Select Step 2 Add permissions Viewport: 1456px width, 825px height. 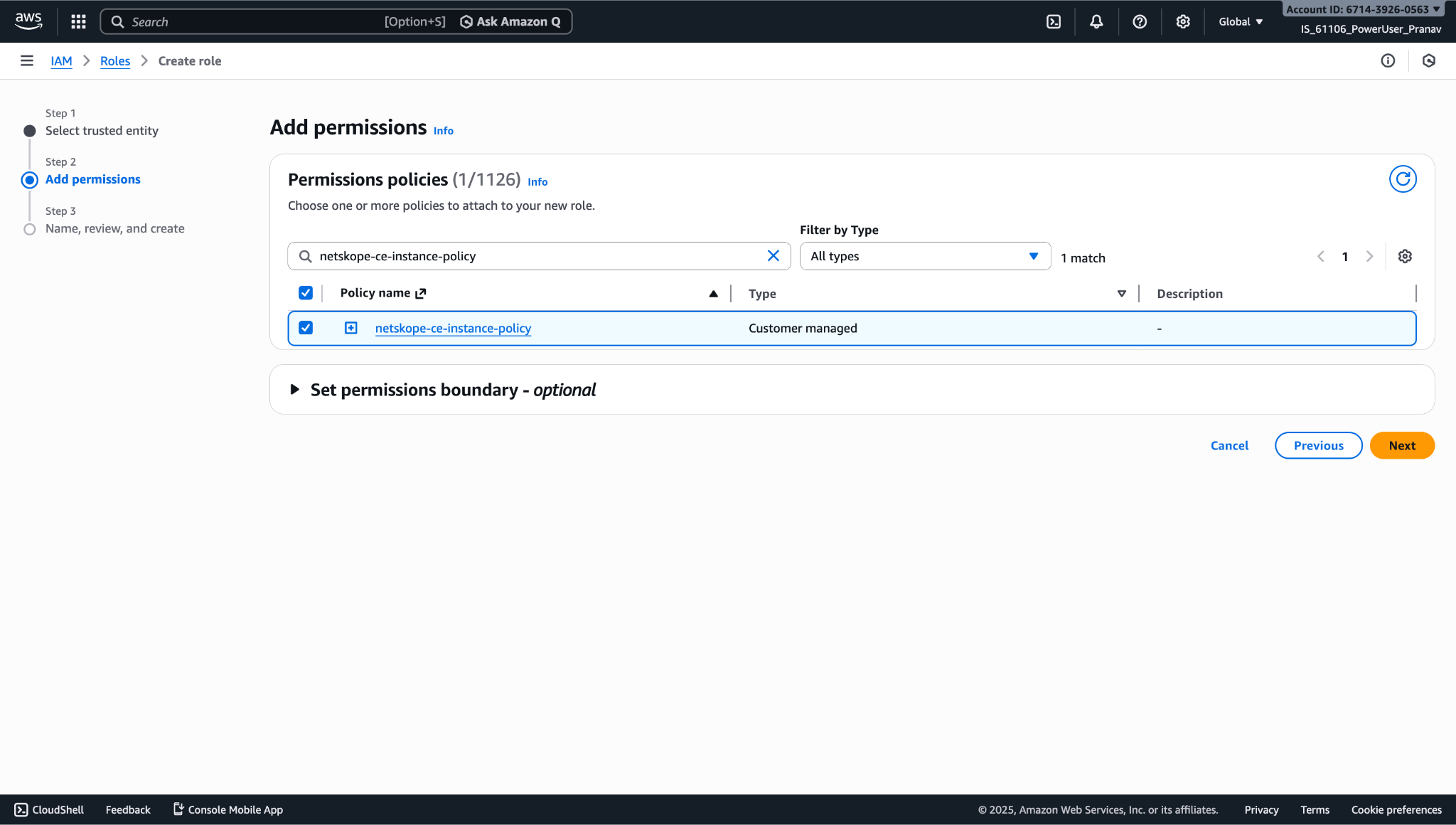[92, 179]
